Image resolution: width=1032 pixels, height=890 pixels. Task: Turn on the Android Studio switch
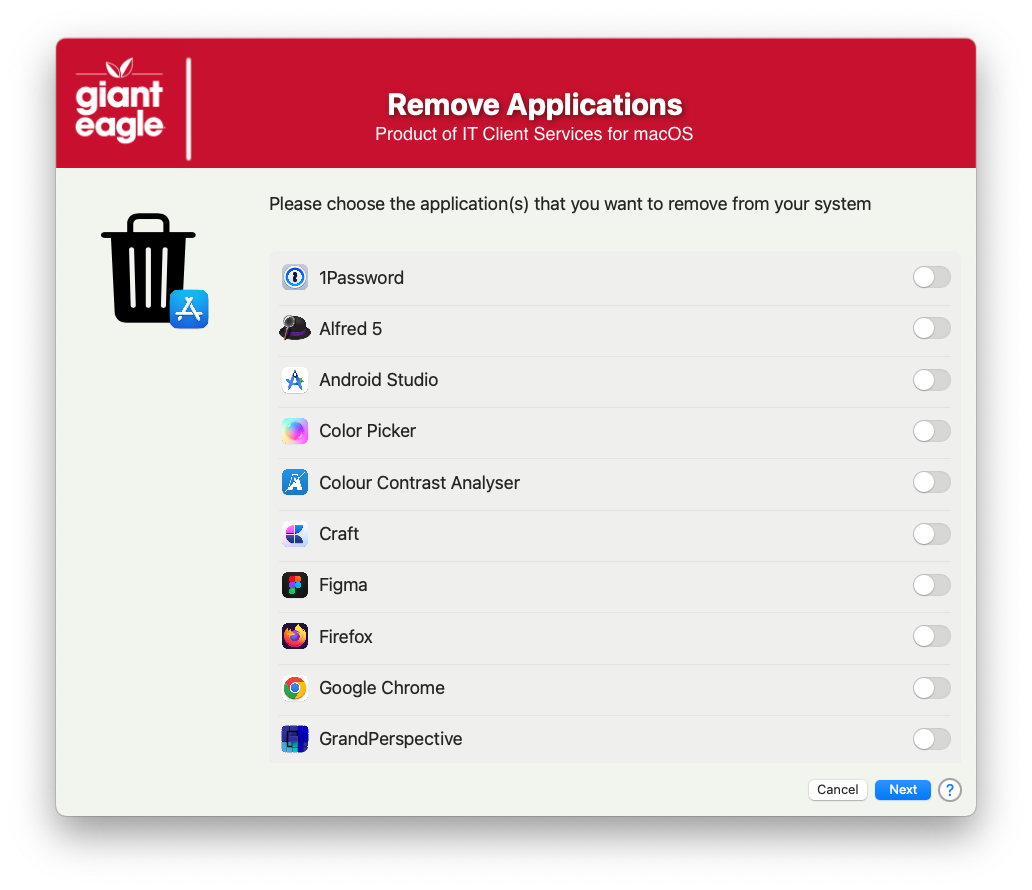[x=931, y=380]
